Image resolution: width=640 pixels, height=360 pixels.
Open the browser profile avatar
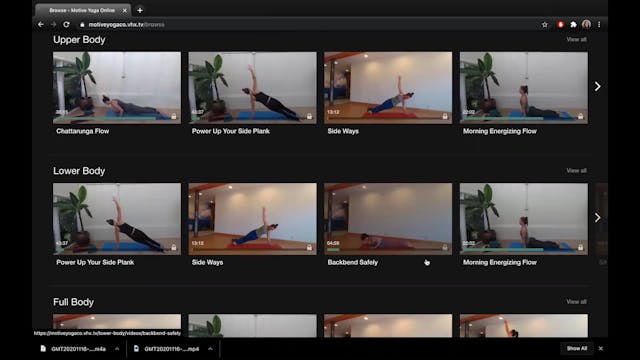(587, 24)
